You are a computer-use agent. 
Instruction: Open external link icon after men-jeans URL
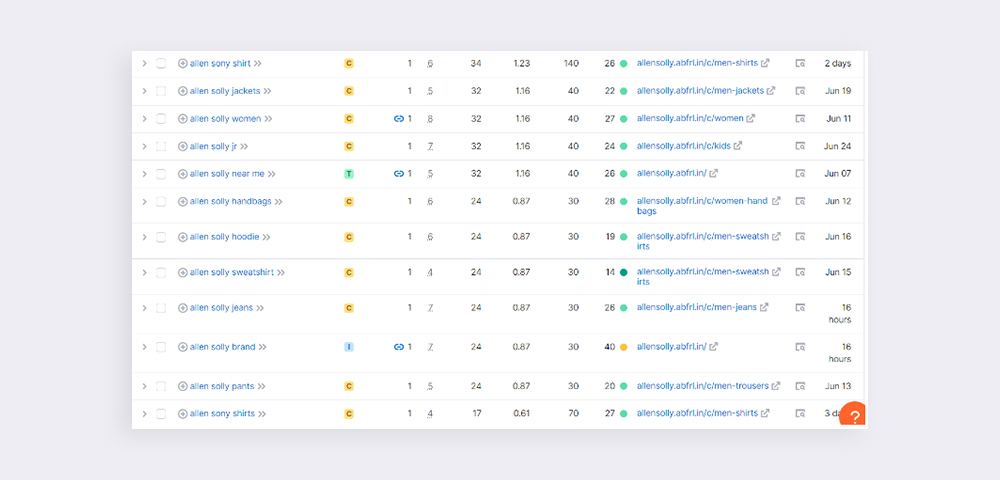(x=764, y=307)
